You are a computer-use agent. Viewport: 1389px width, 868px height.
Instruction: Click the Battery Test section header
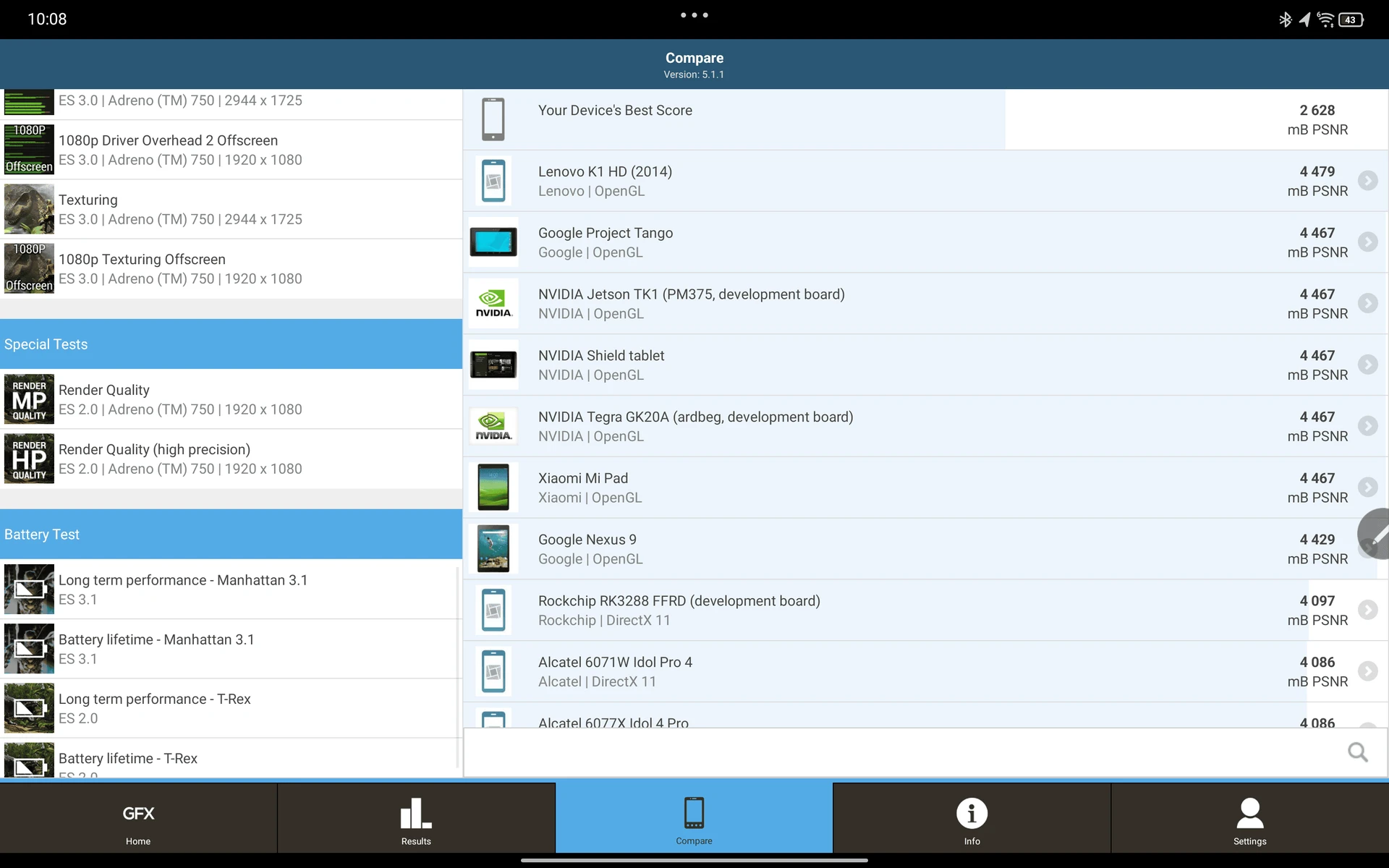pyautogui.click(x=231, y=535)
